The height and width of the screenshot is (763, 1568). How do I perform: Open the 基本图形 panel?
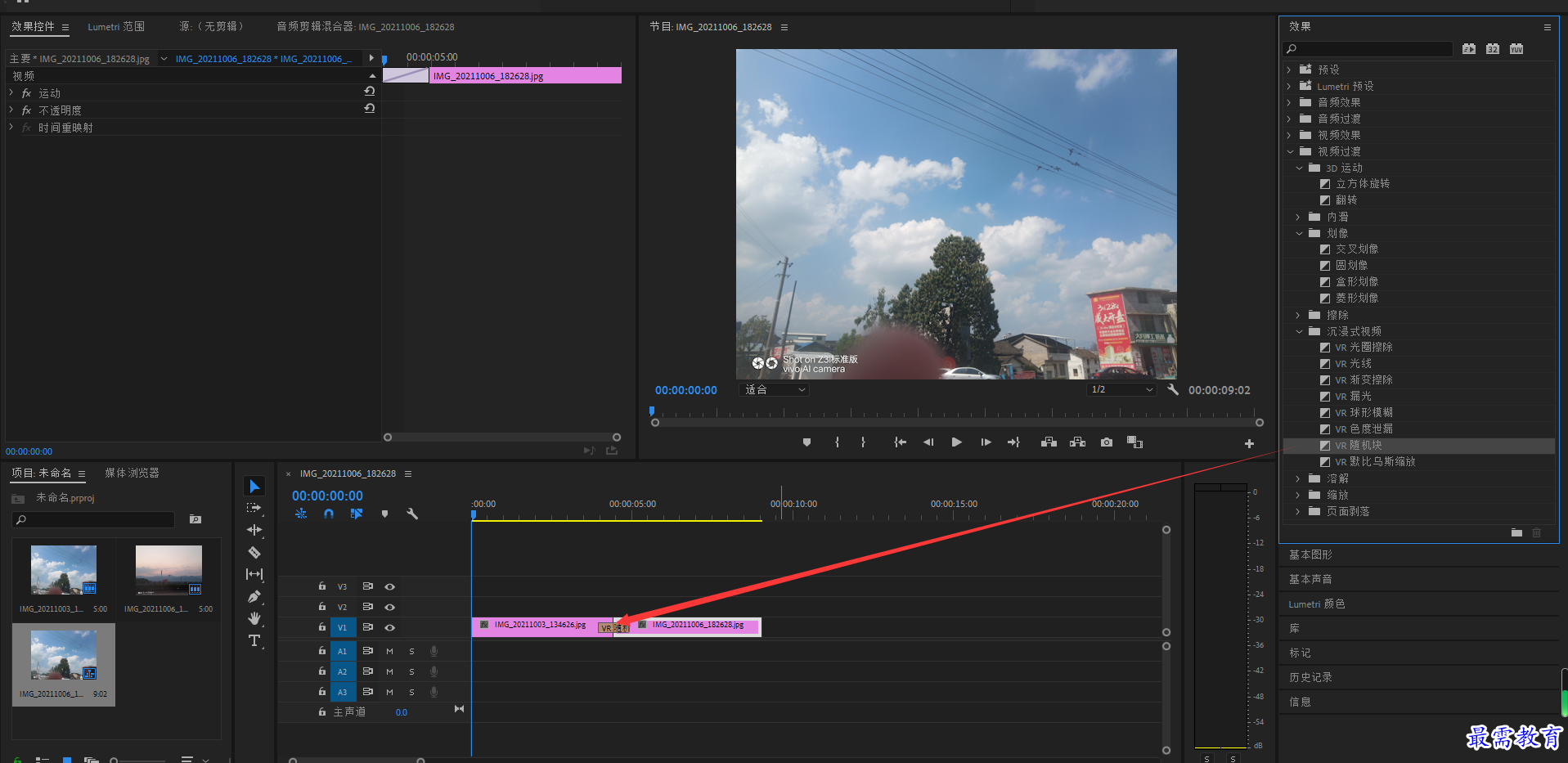(1310, 554)
